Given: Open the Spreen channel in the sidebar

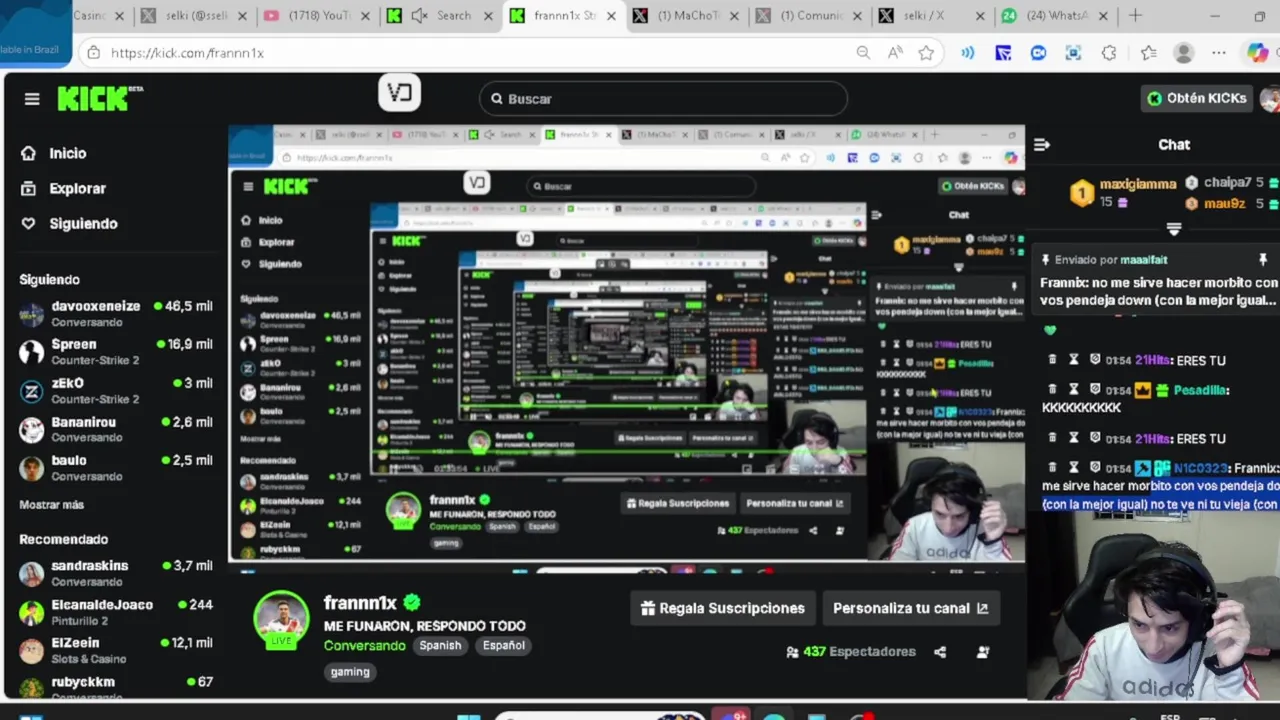Looking at the screenshot, I should 116,351.
